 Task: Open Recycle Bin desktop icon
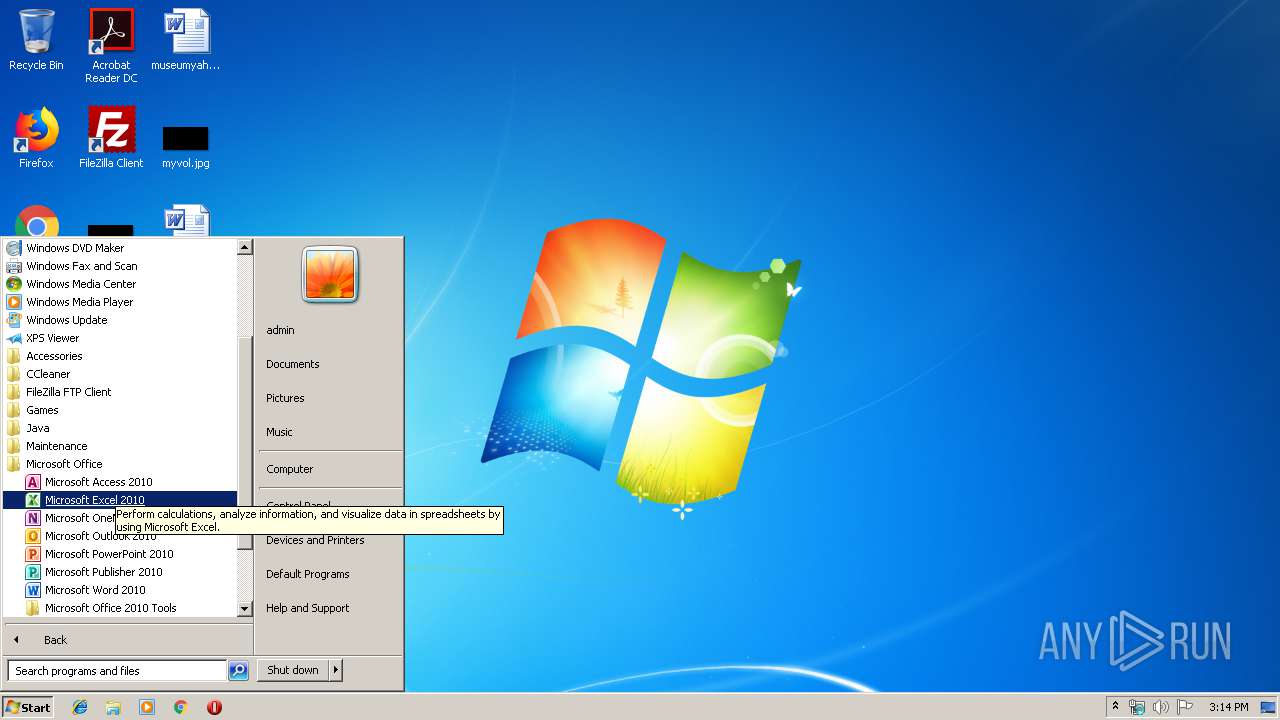pyautogui.click(x=36, y=40)
